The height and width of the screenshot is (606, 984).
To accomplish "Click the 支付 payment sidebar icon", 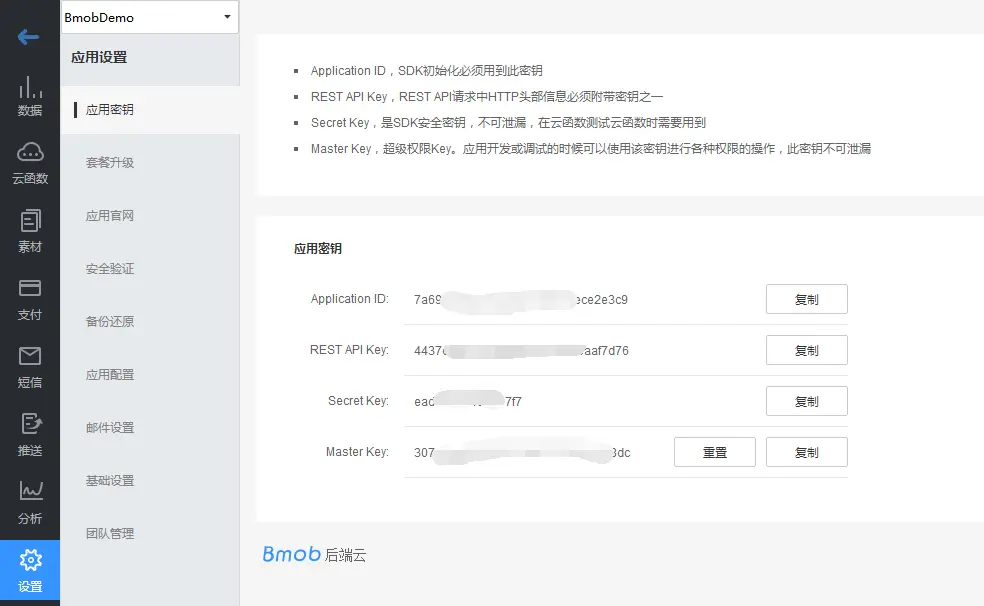I will coord(30,297).
